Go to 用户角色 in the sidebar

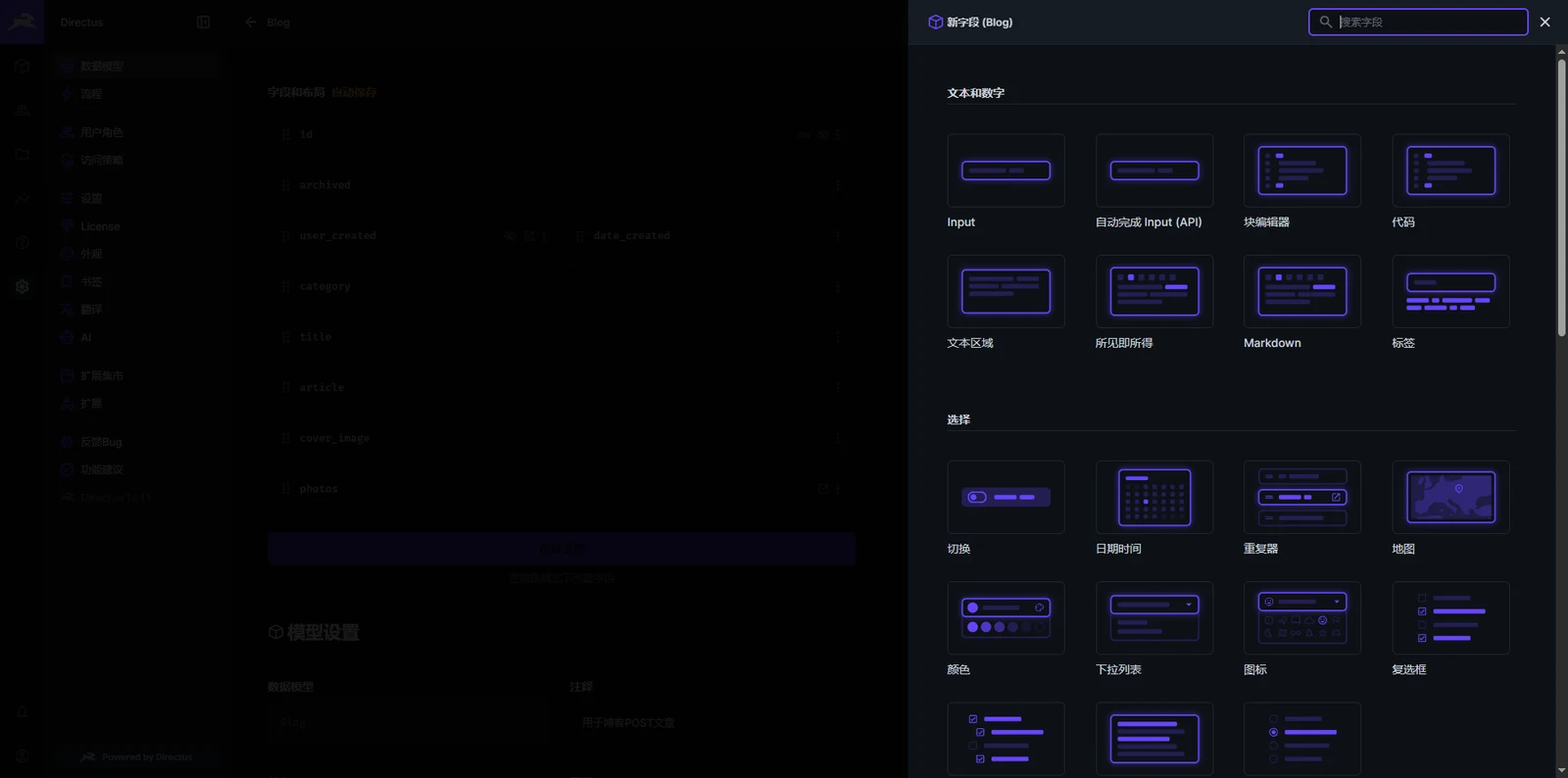[136, 132]
